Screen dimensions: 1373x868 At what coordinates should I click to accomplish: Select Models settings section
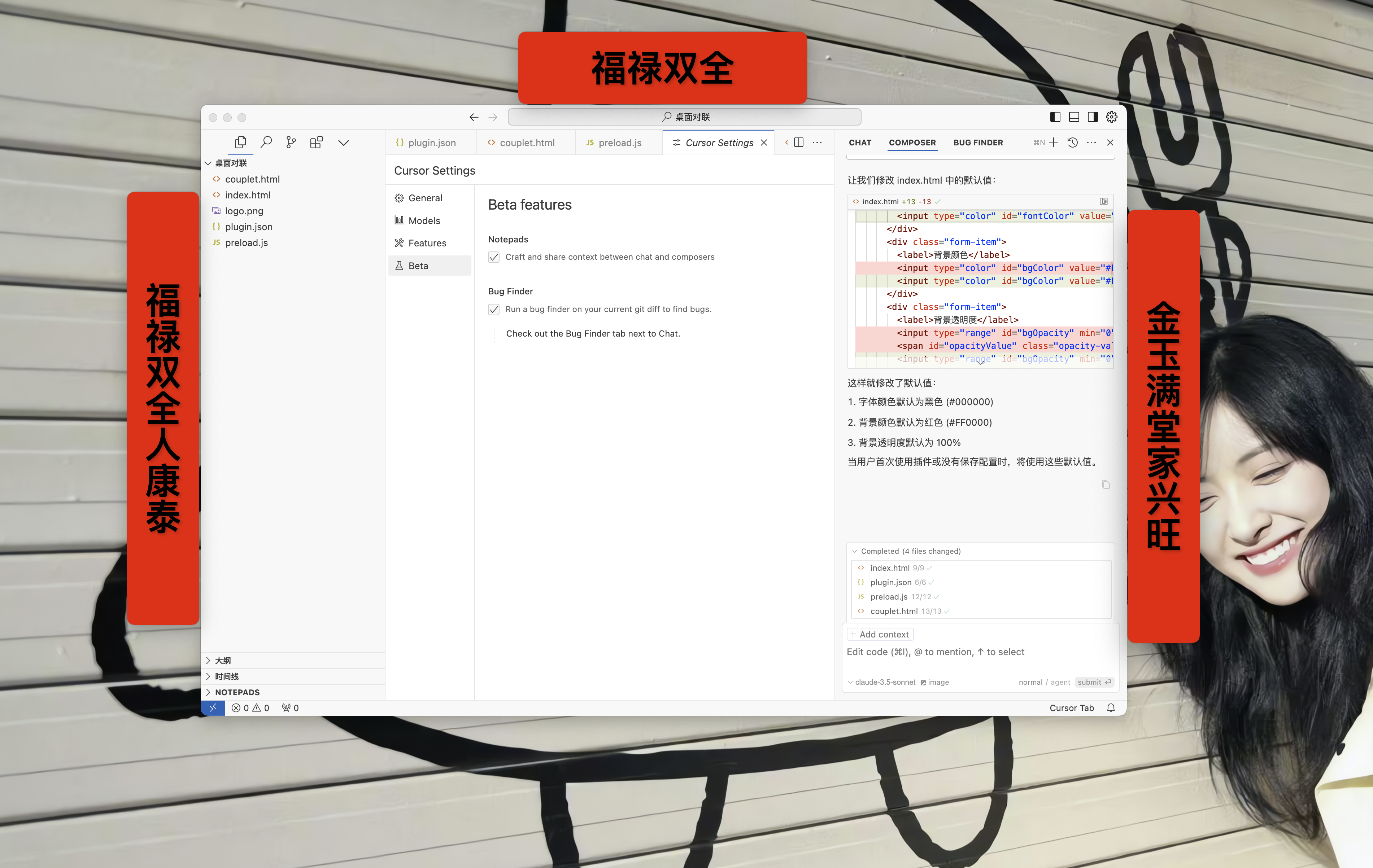click(x=430, y=220)
